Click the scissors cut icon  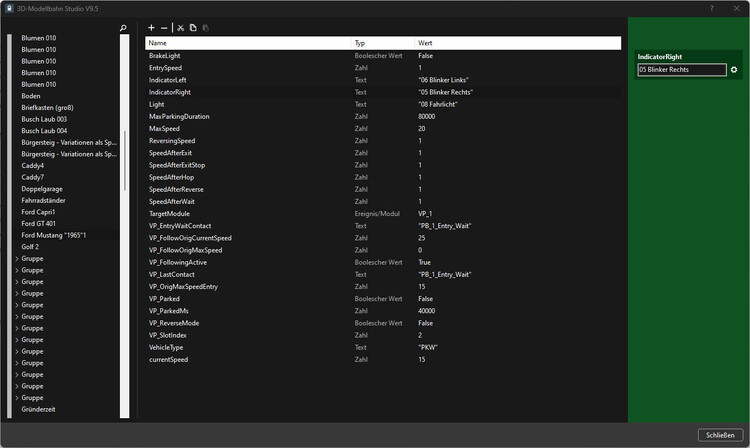181,28
